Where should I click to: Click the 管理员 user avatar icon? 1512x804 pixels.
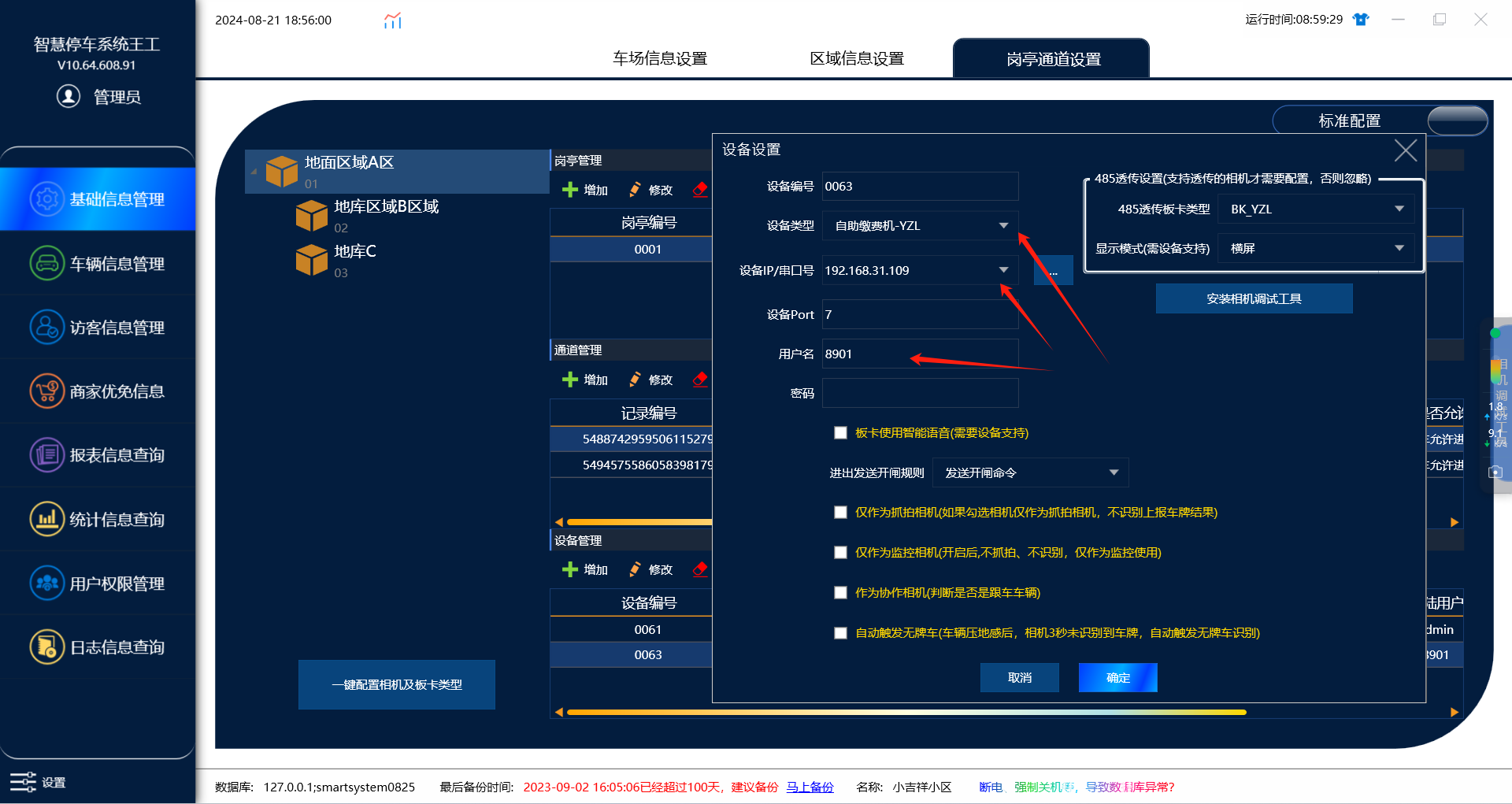point(69,96)
